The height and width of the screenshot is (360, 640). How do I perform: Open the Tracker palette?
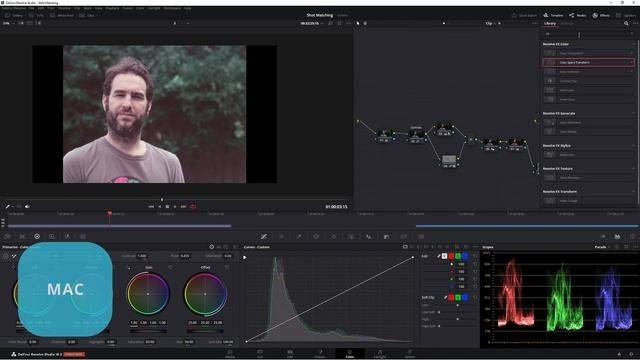(x=333, y=236)
